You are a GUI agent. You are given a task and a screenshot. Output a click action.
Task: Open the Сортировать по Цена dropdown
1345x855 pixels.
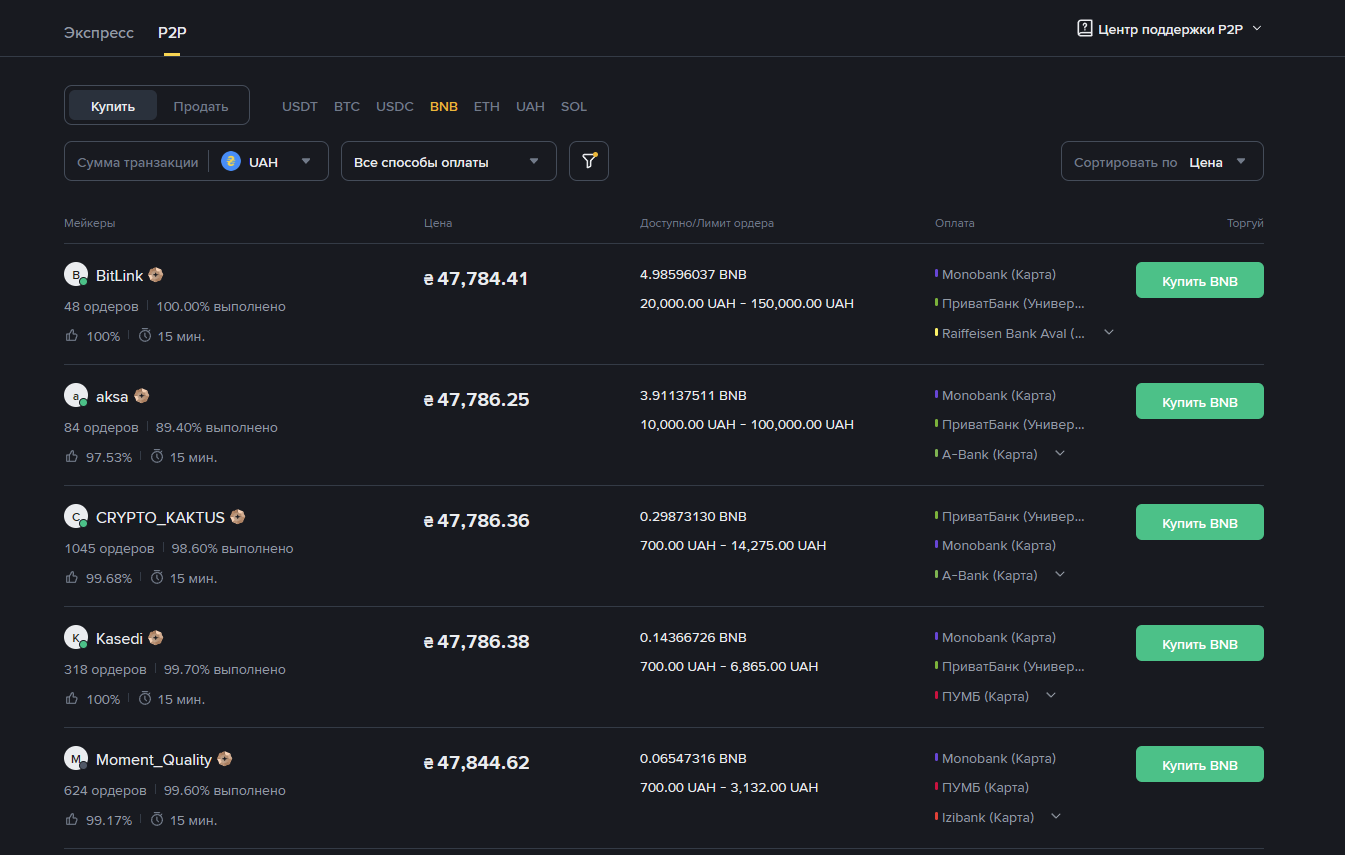[x=1162, y=162]
